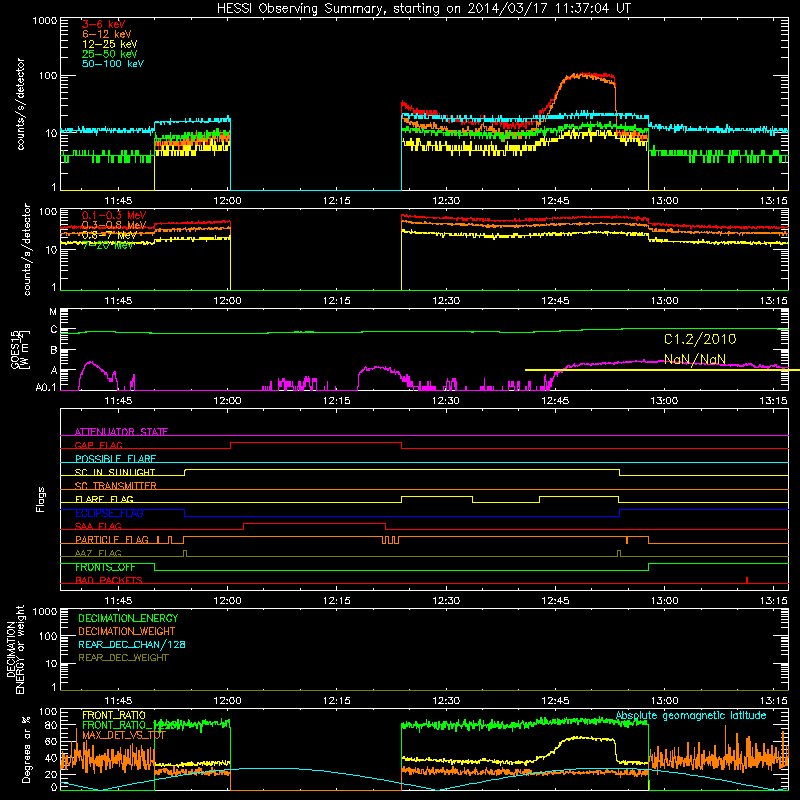Click the raised SAA_FLAG segment near 12:10
This screenshot has width=800, height=800.
[314, 523]
